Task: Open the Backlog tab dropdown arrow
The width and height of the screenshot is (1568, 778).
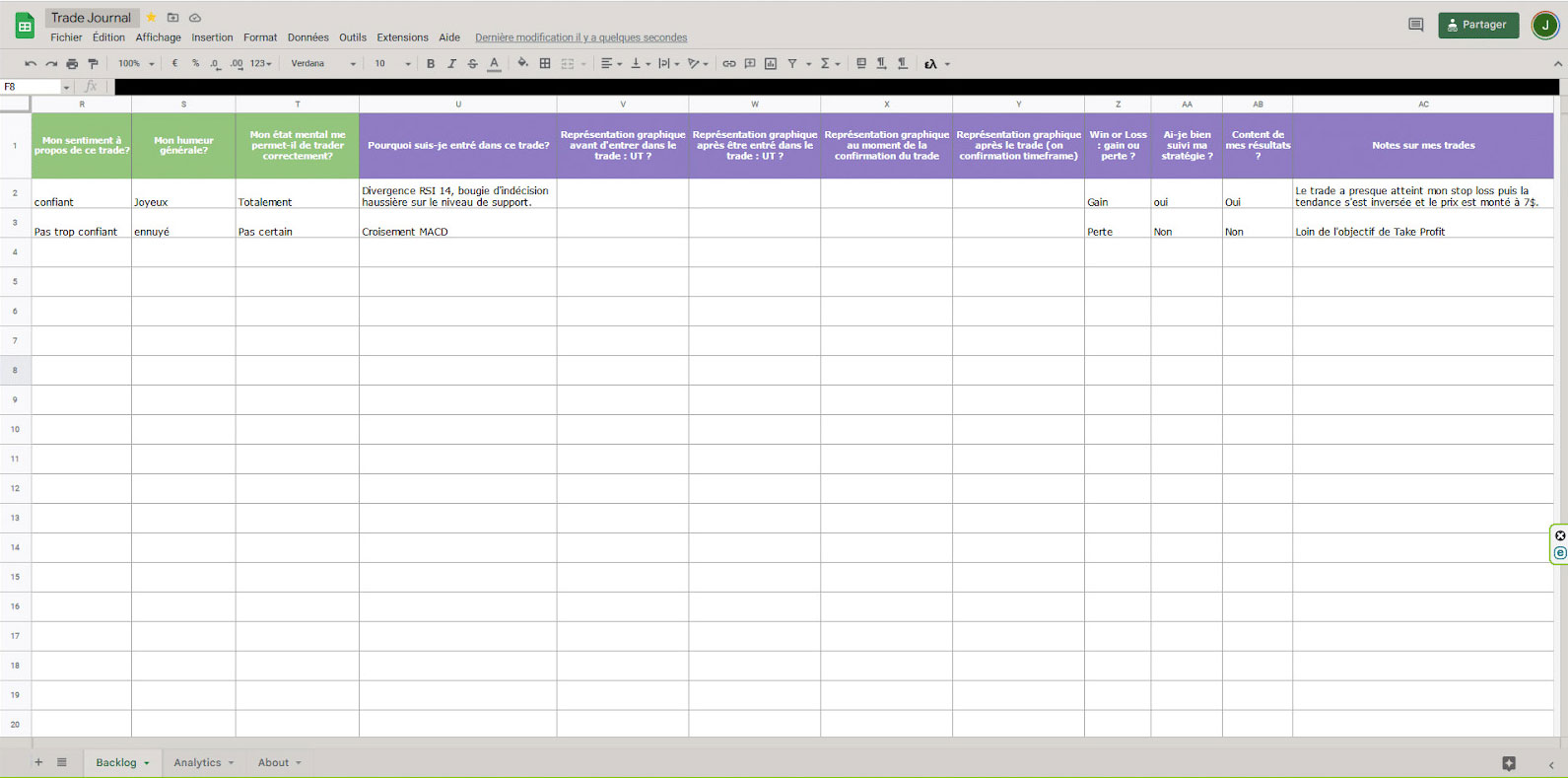Action: coord(147,763)
